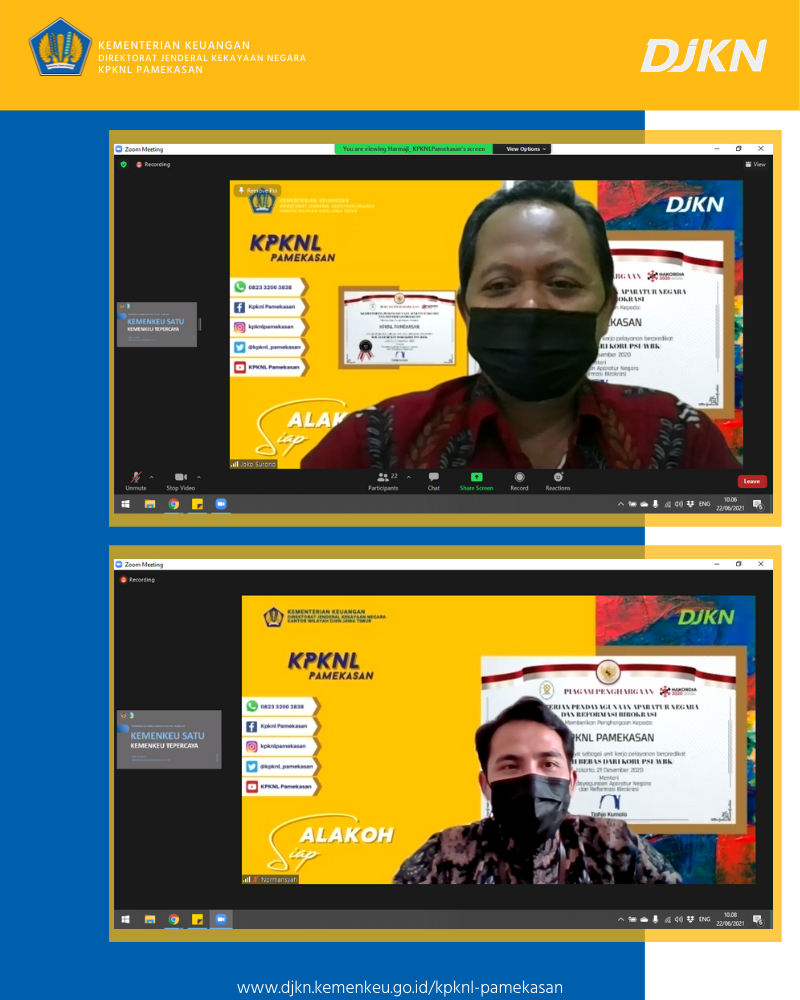Start recording with the Record icon

coord(519,480)
